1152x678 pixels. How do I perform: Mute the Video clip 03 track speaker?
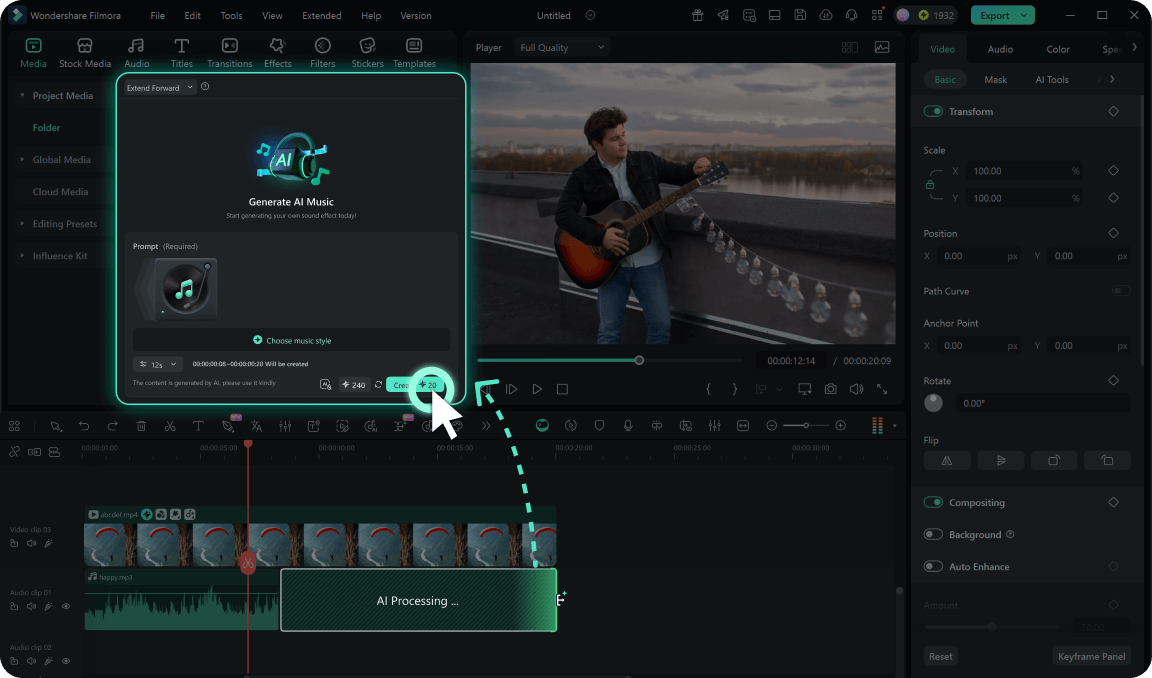tap(32, 544)
